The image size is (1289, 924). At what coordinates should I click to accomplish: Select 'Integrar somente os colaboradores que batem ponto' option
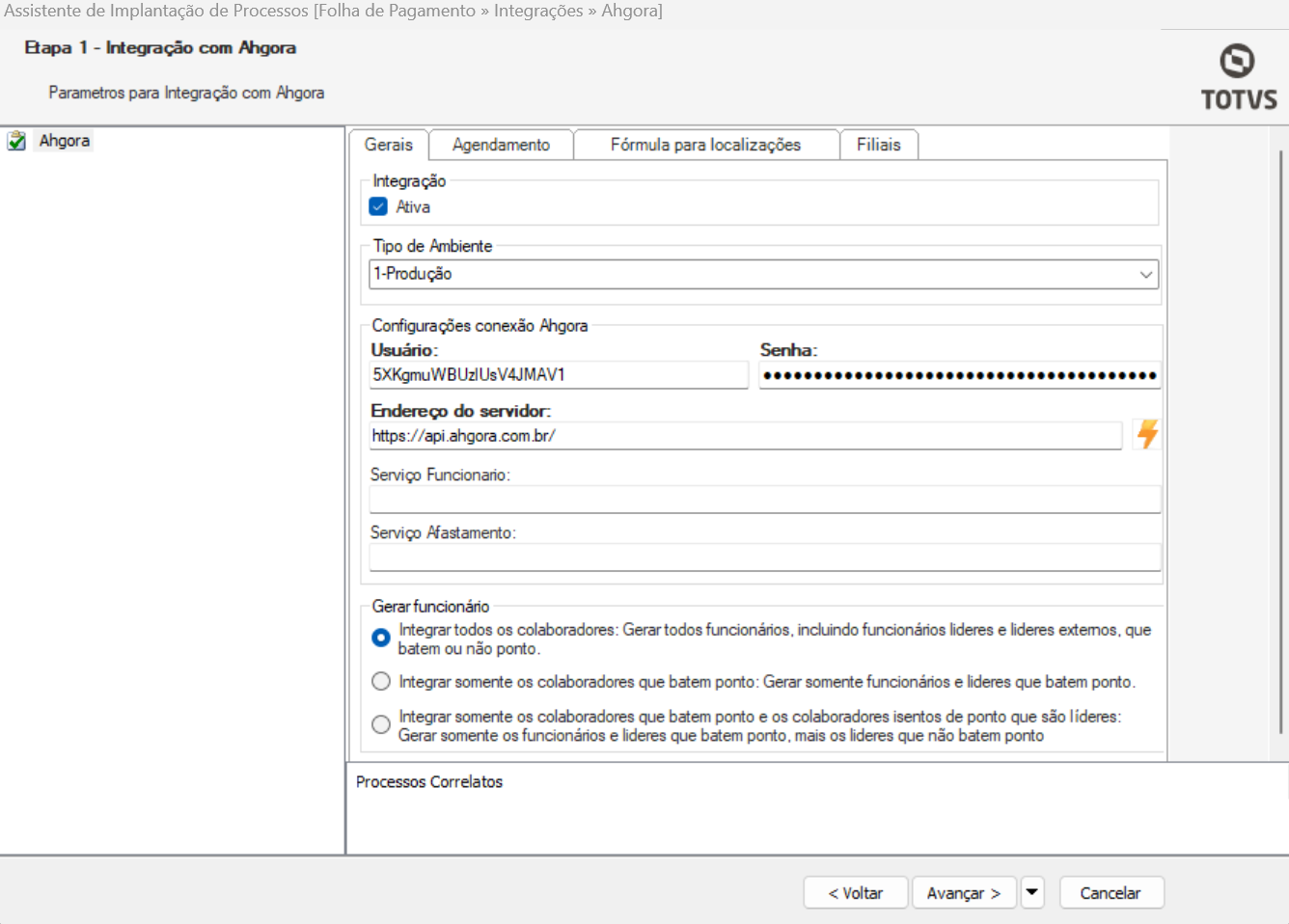[381, 682]
